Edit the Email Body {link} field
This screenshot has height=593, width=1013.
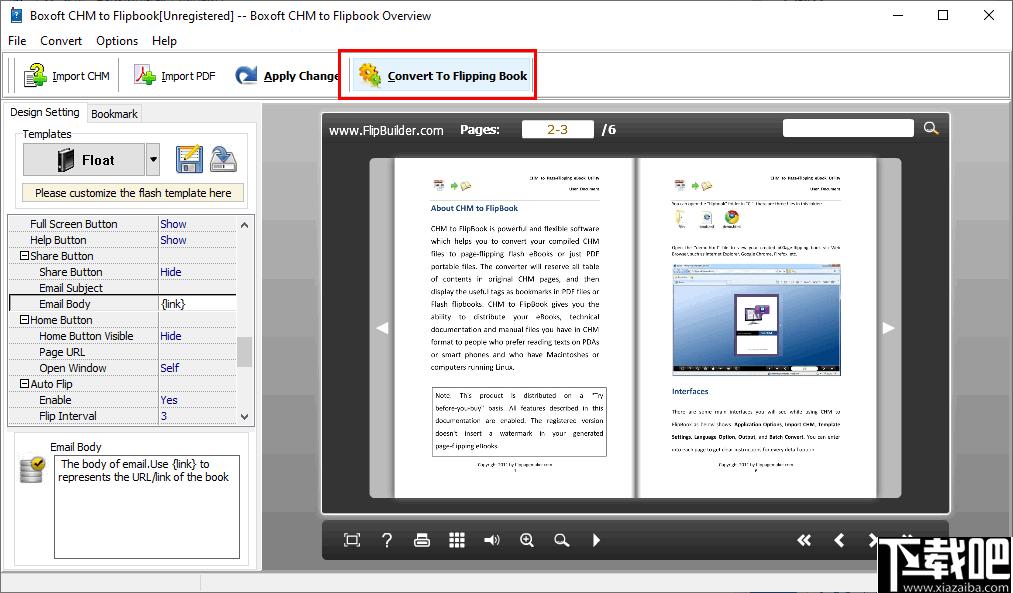click(x=198, y=304)
